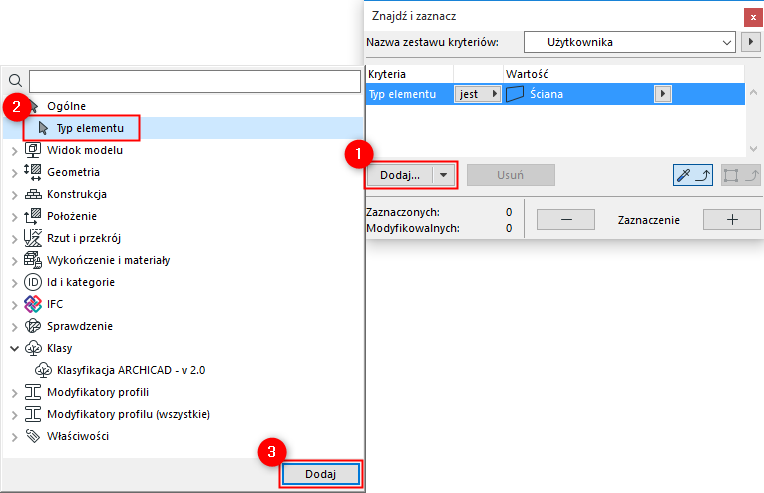Open the jest operator dropdown

click(x=478, y=94)
